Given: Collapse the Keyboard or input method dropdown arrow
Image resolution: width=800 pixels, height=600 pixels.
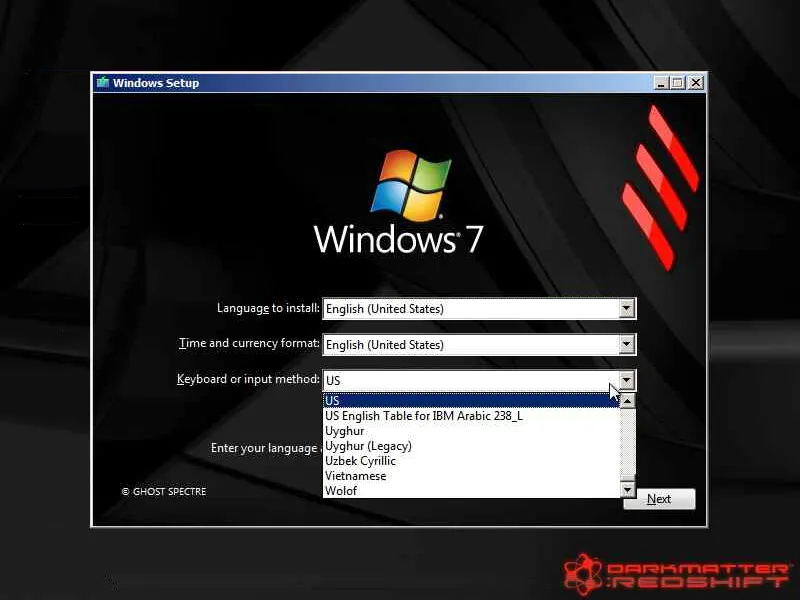Looking at the screenshot, I should 627,380.
